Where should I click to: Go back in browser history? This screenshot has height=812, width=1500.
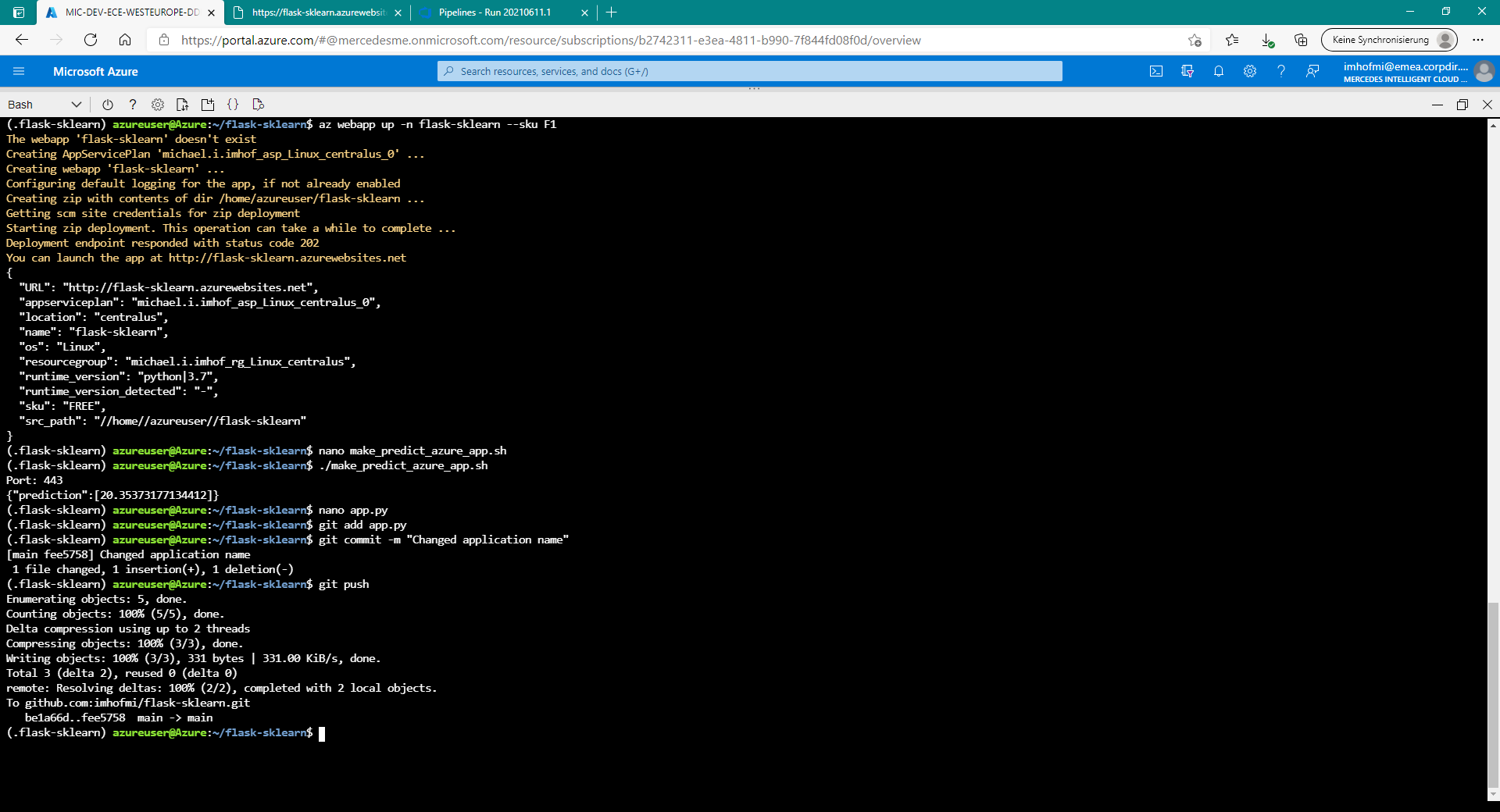22,40
